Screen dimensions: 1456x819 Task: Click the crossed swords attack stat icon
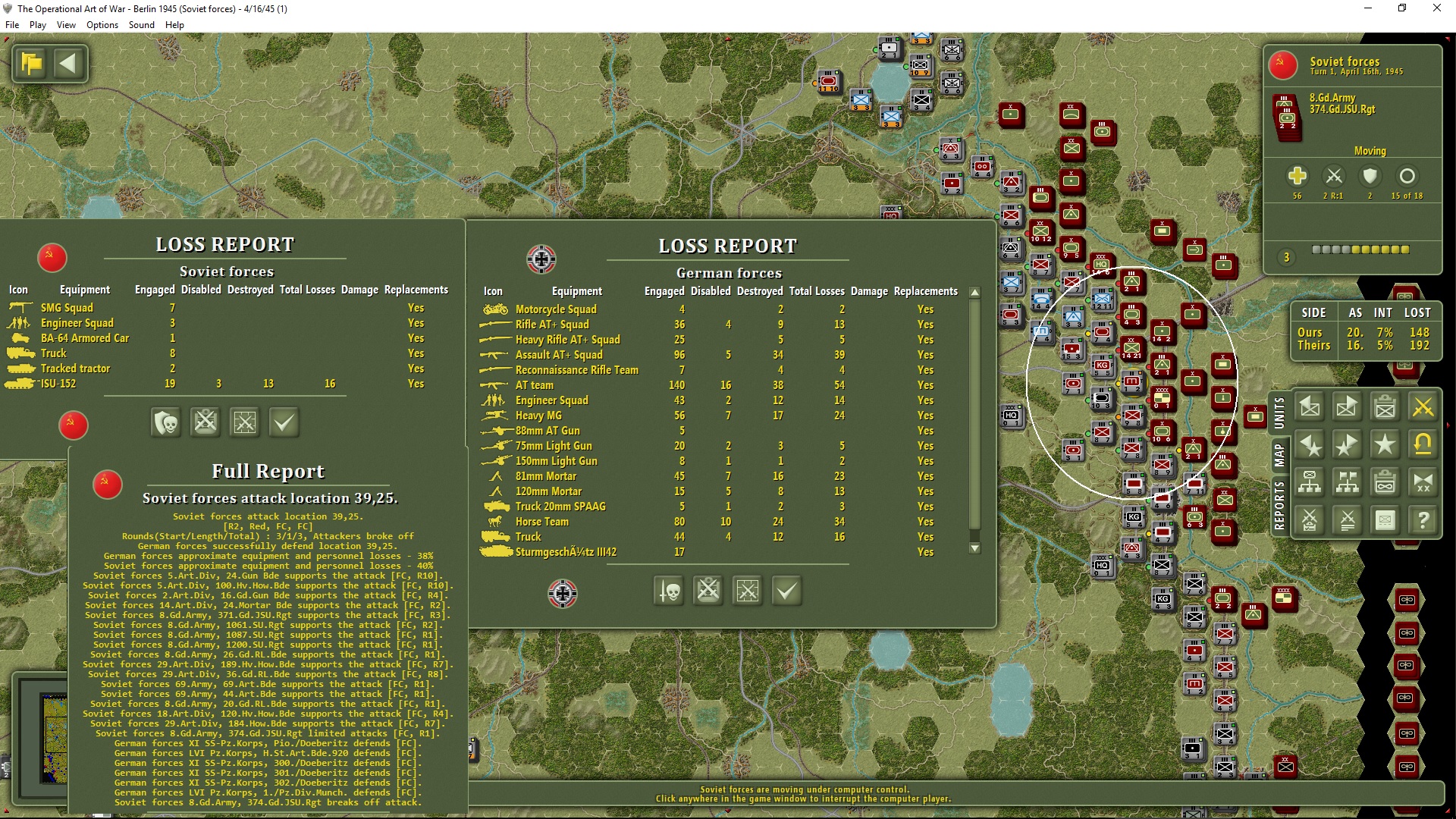(x=1333, y=176)
